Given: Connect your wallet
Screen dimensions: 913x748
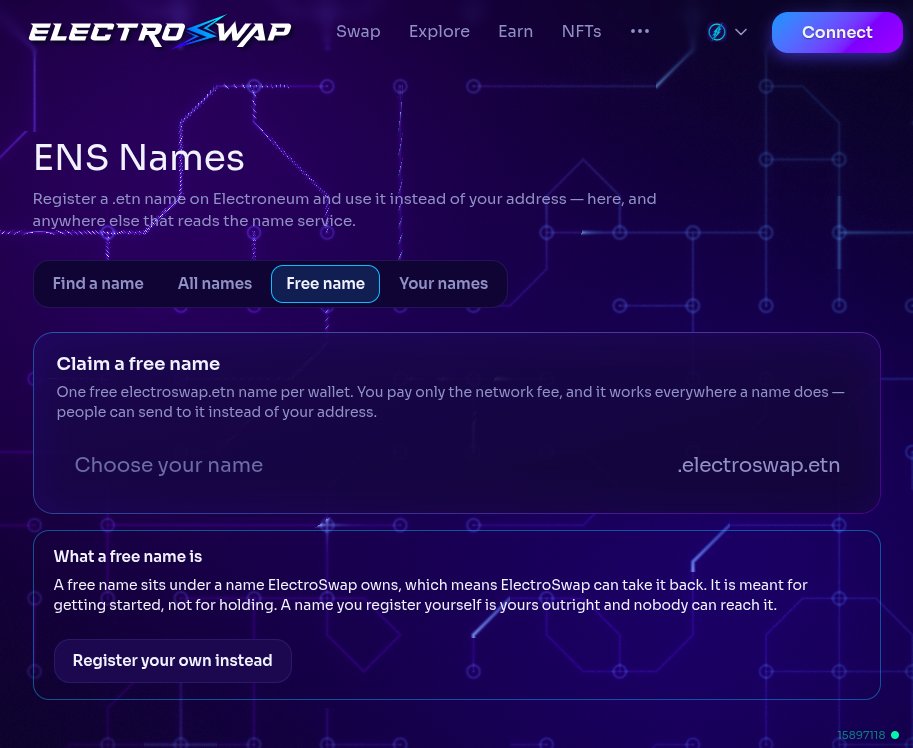Looking at the screenshot, I should click(837, 32).
